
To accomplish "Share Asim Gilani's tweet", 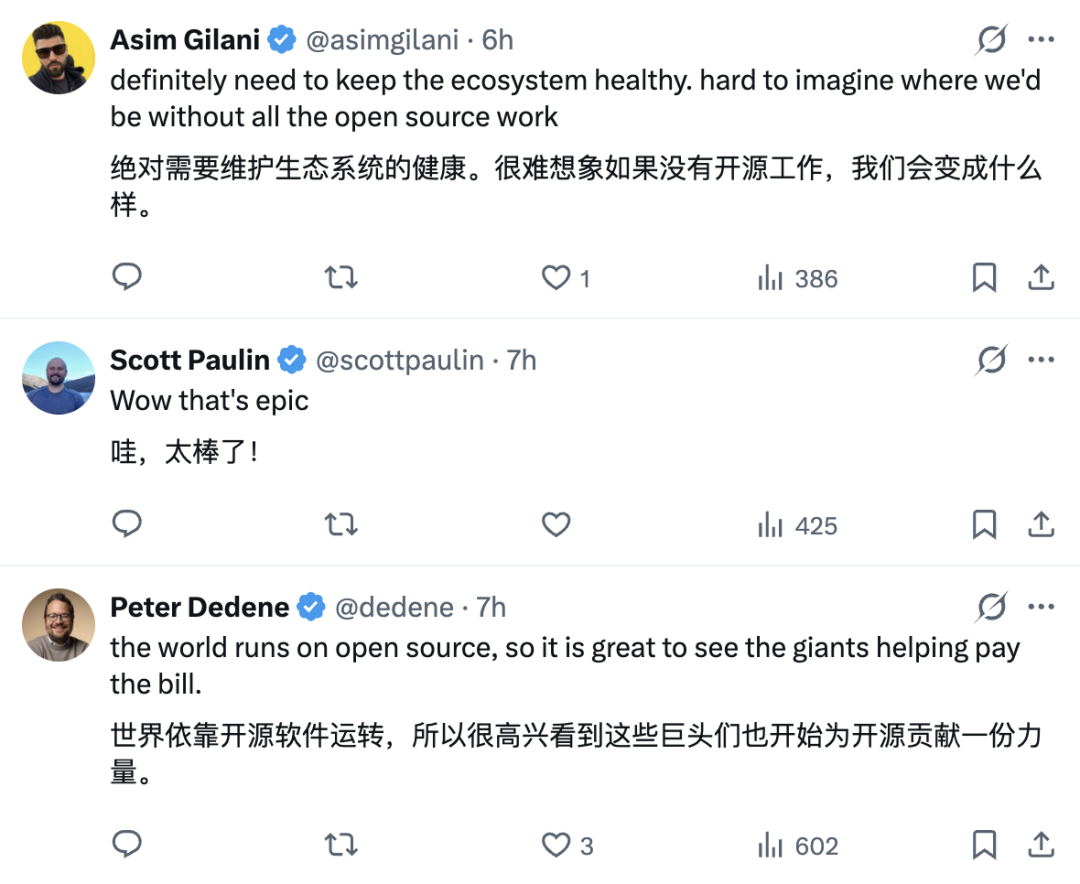I will (1041, 277).
